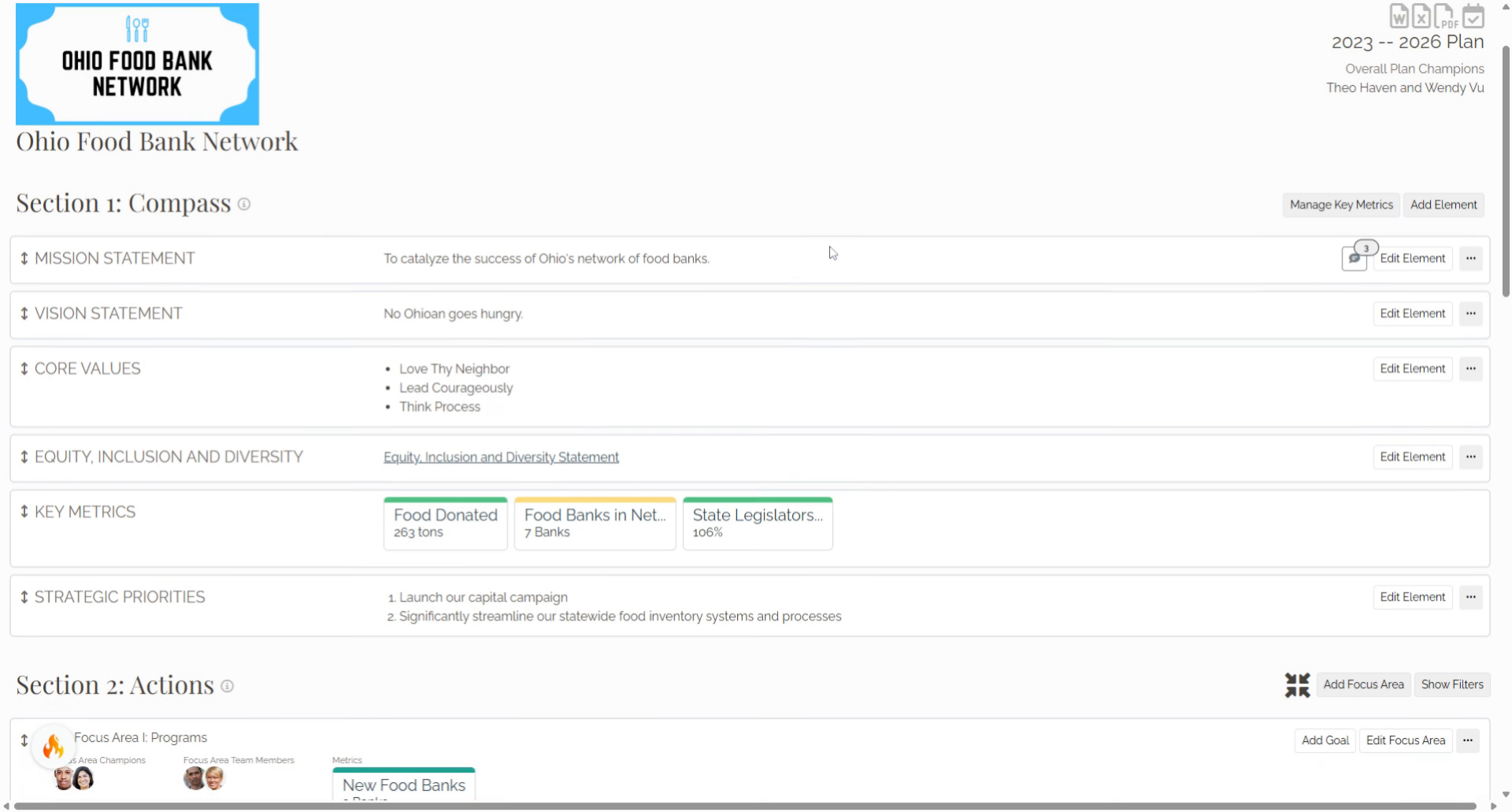Click Edit Focus Area button
Viewport: 1512px width, 812px height.
[x=1406, y=740]
